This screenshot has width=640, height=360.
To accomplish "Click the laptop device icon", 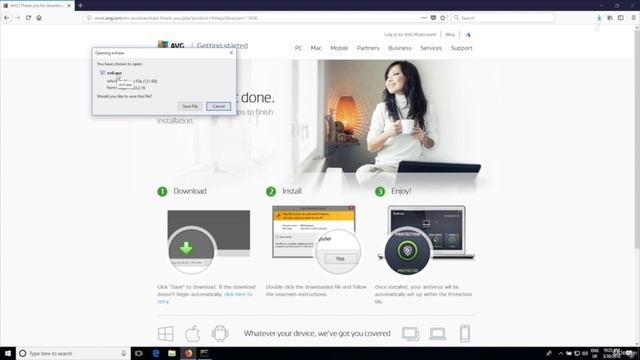I will point(437,334).
